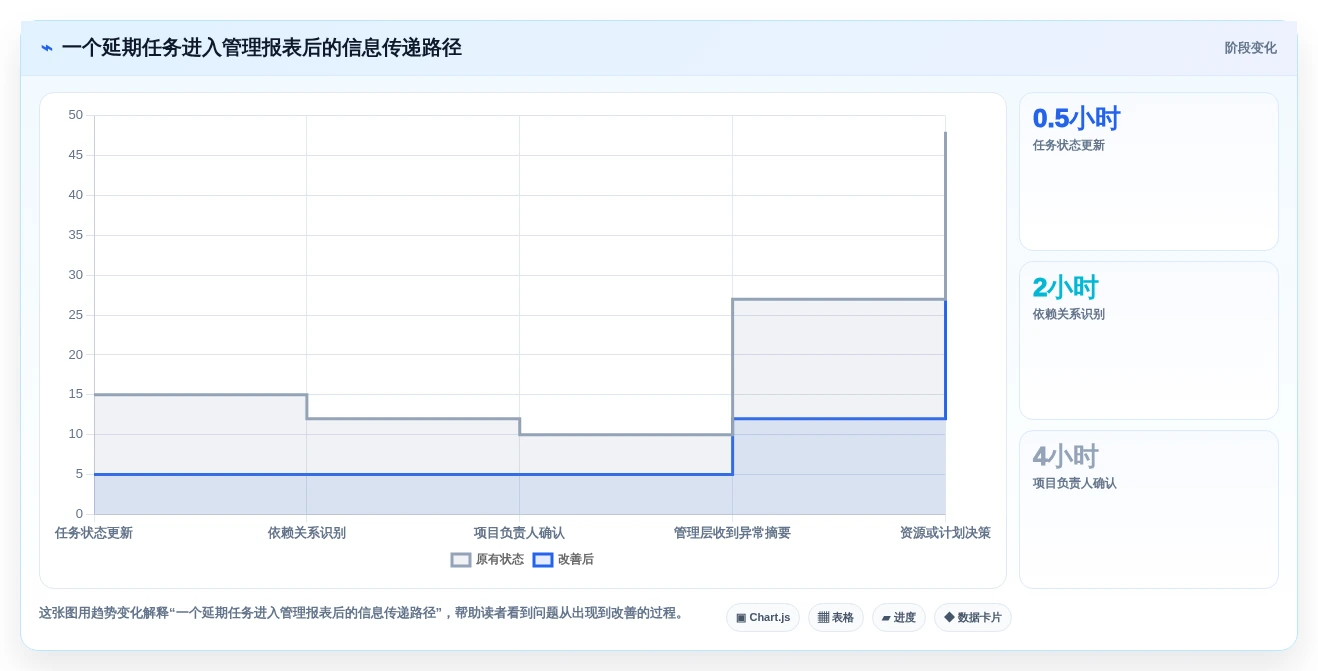Toggle the 原有状态 legend swatch
This screenshot has width=1318, height=671.
click(x=461, y=560)
